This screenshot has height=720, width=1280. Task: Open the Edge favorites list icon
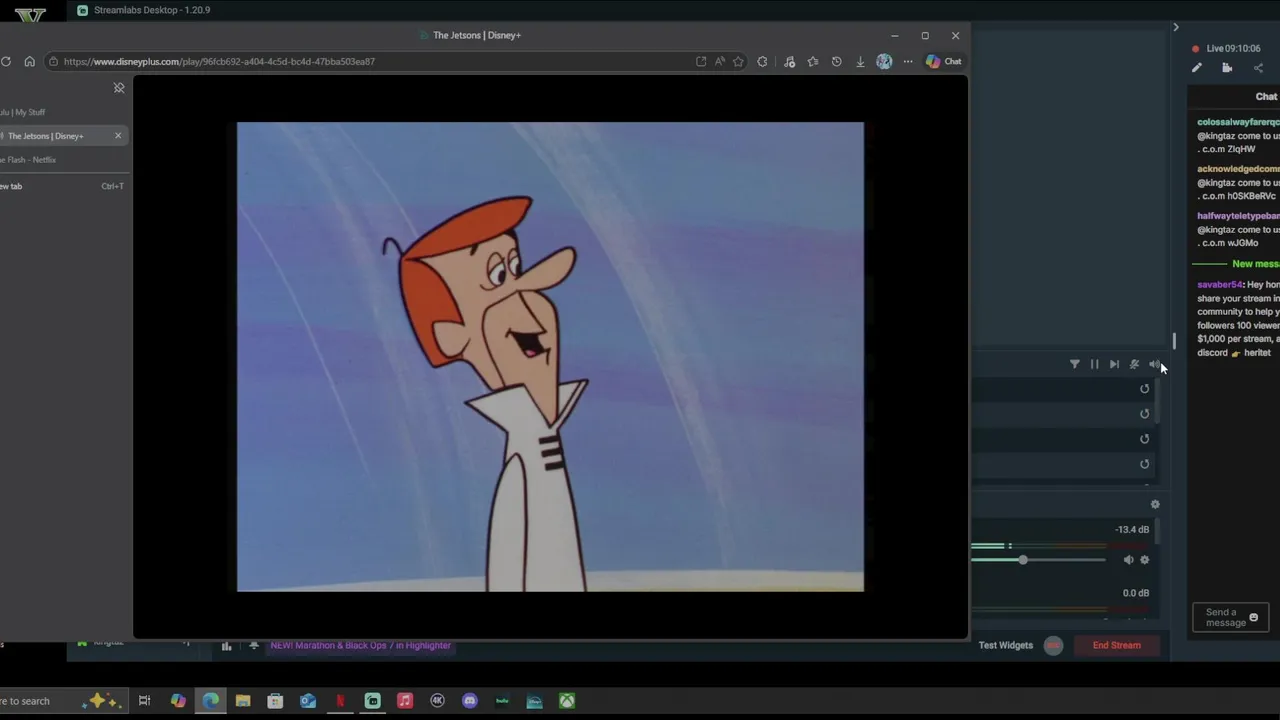click(813, 61)
